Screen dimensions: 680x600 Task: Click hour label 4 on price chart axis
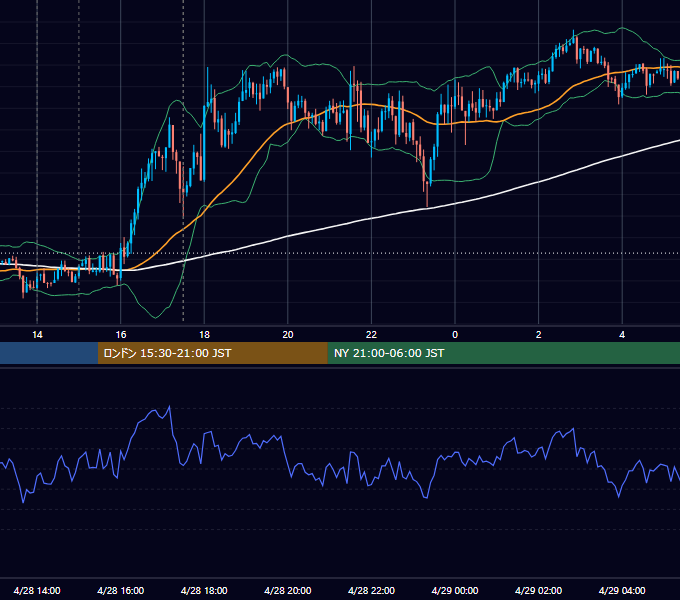pyautogui.click(x=622, y=334)
